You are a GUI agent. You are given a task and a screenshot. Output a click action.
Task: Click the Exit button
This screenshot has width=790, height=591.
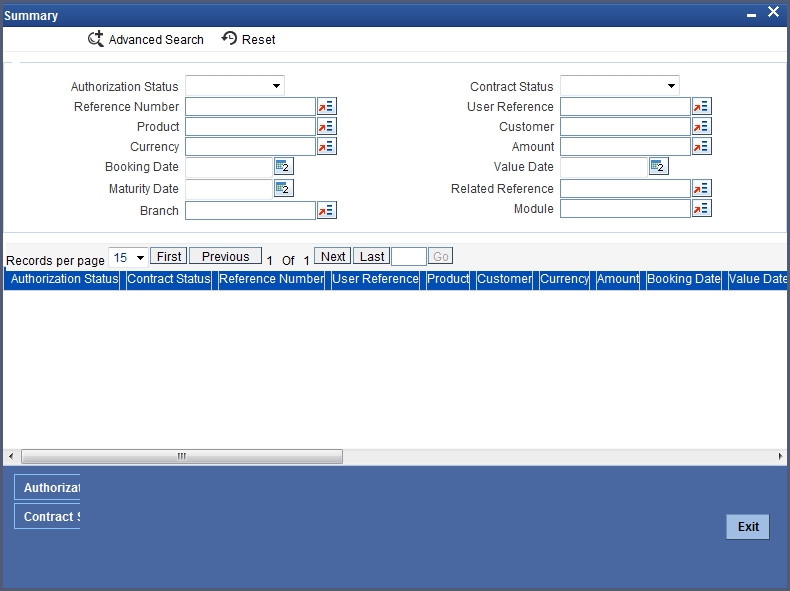pos(748,527)
